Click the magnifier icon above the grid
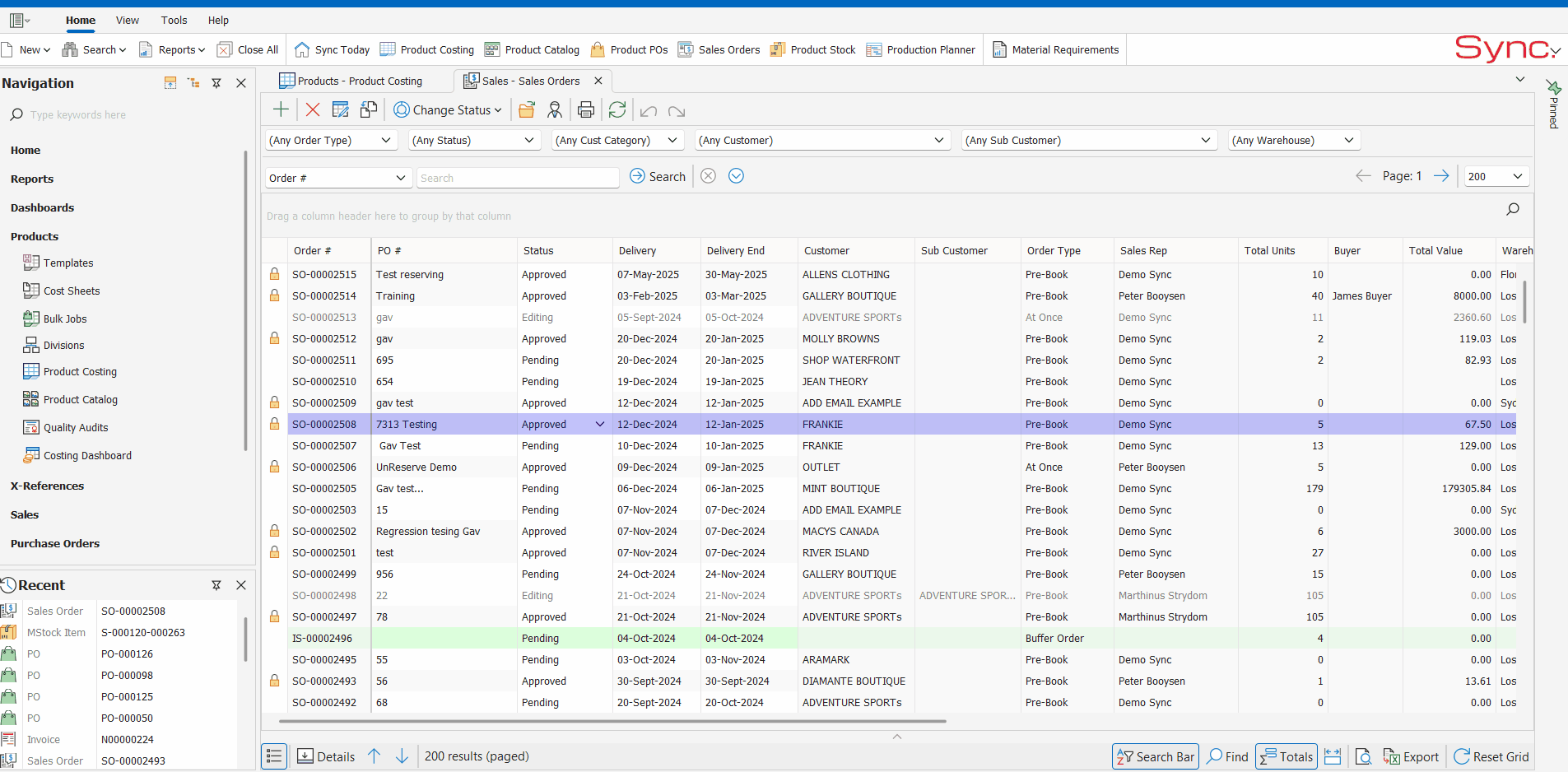 (x=1513, y=209)
